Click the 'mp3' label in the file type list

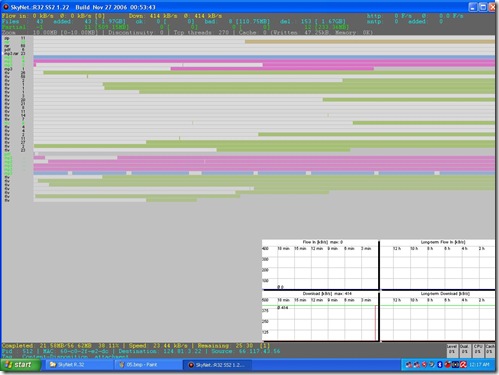coord(8,69)
